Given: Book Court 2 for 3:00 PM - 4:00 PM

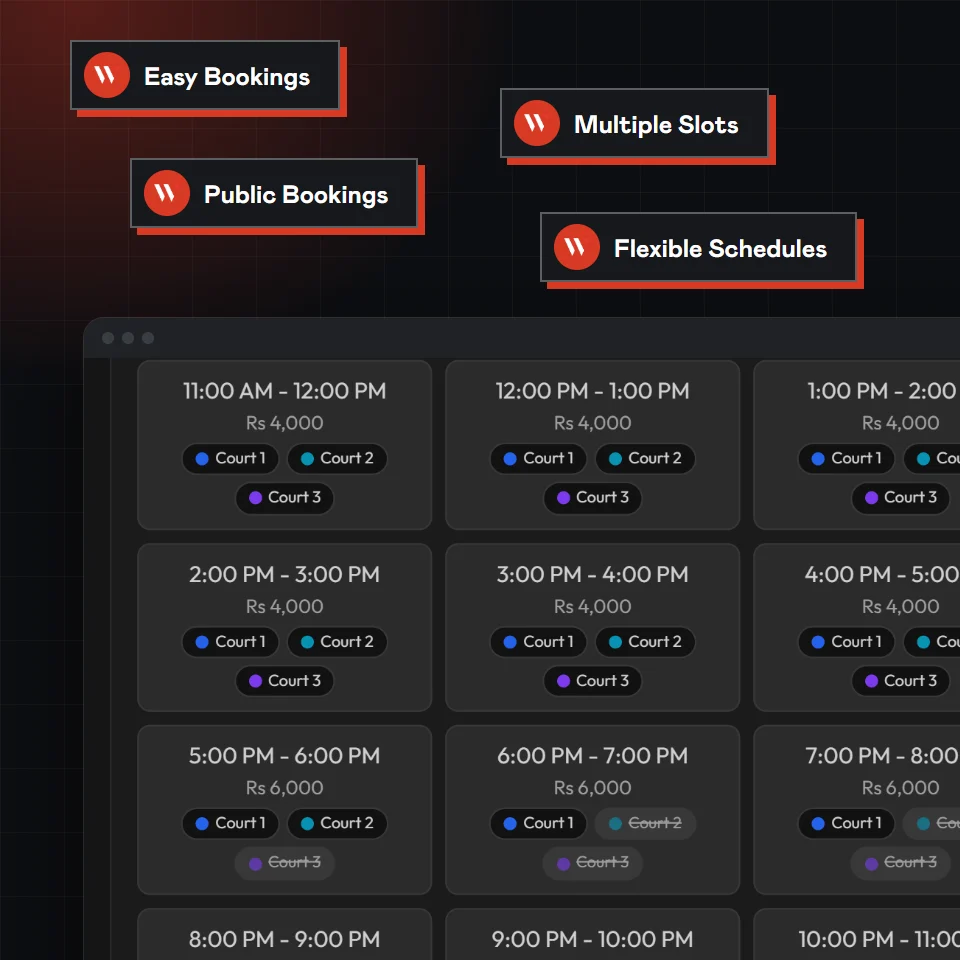Looking at the screenshot, I should point(645,642).
